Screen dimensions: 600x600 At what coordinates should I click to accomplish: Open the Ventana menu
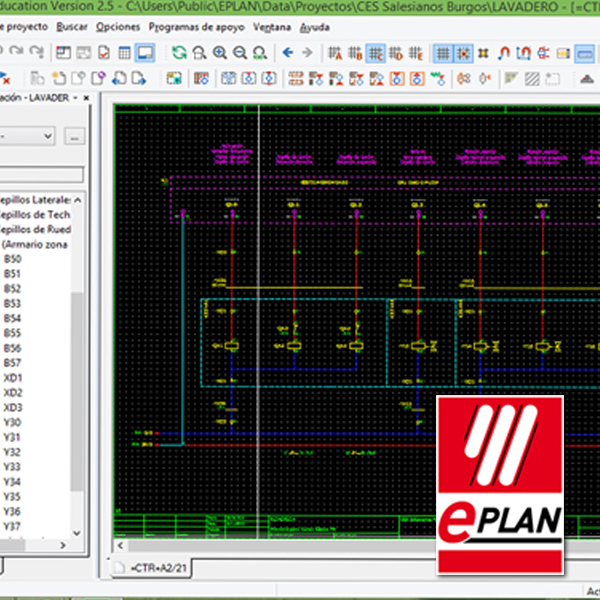272,27
